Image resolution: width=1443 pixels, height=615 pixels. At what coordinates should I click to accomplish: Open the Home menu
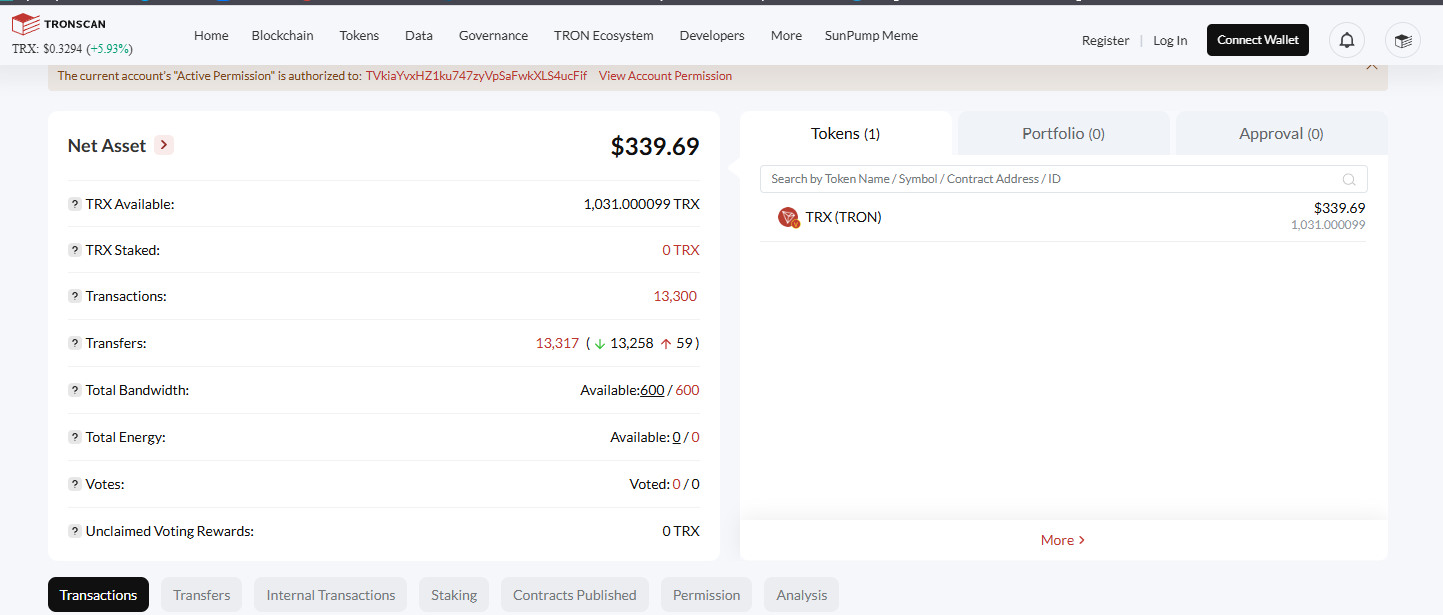coord(211,35)
